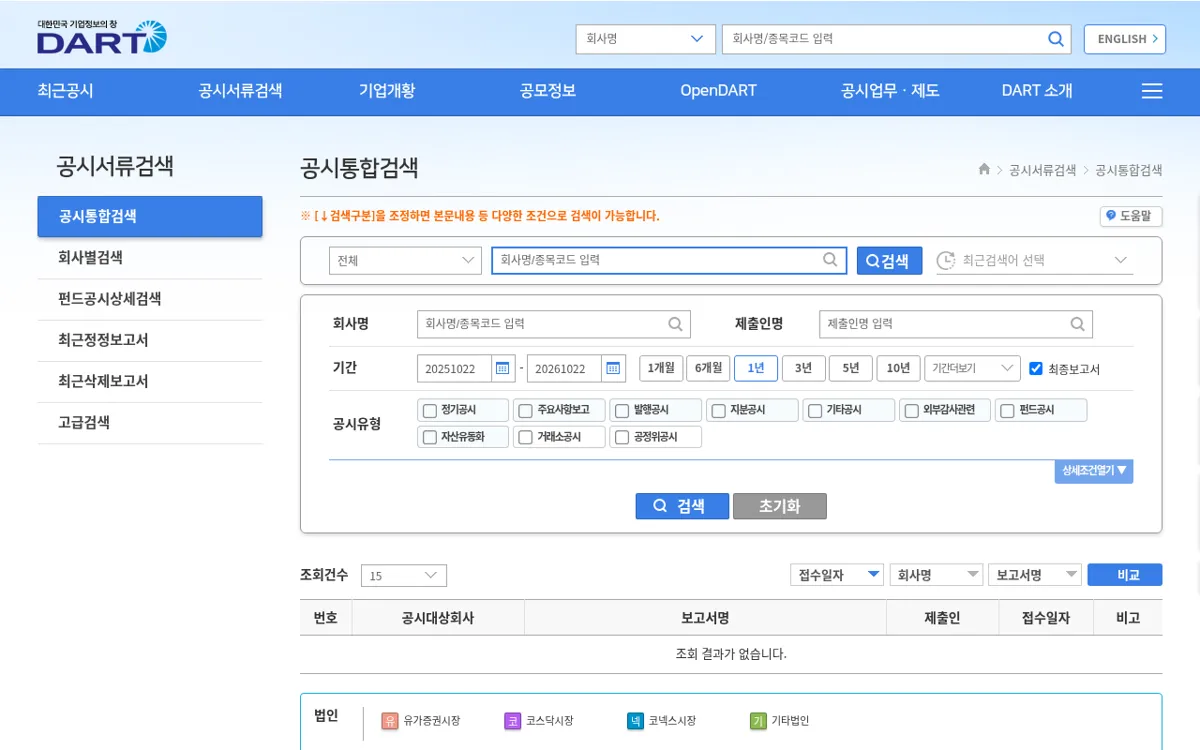Check the 기타공시 checkbox
Screen dimensions: 1200x750
815,411
